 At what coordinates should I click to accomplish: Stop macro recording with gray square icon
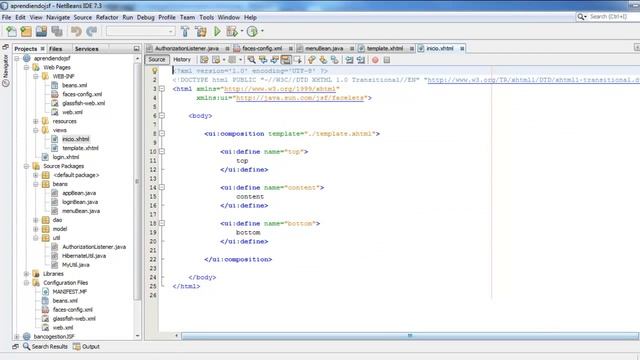(387, 60)
